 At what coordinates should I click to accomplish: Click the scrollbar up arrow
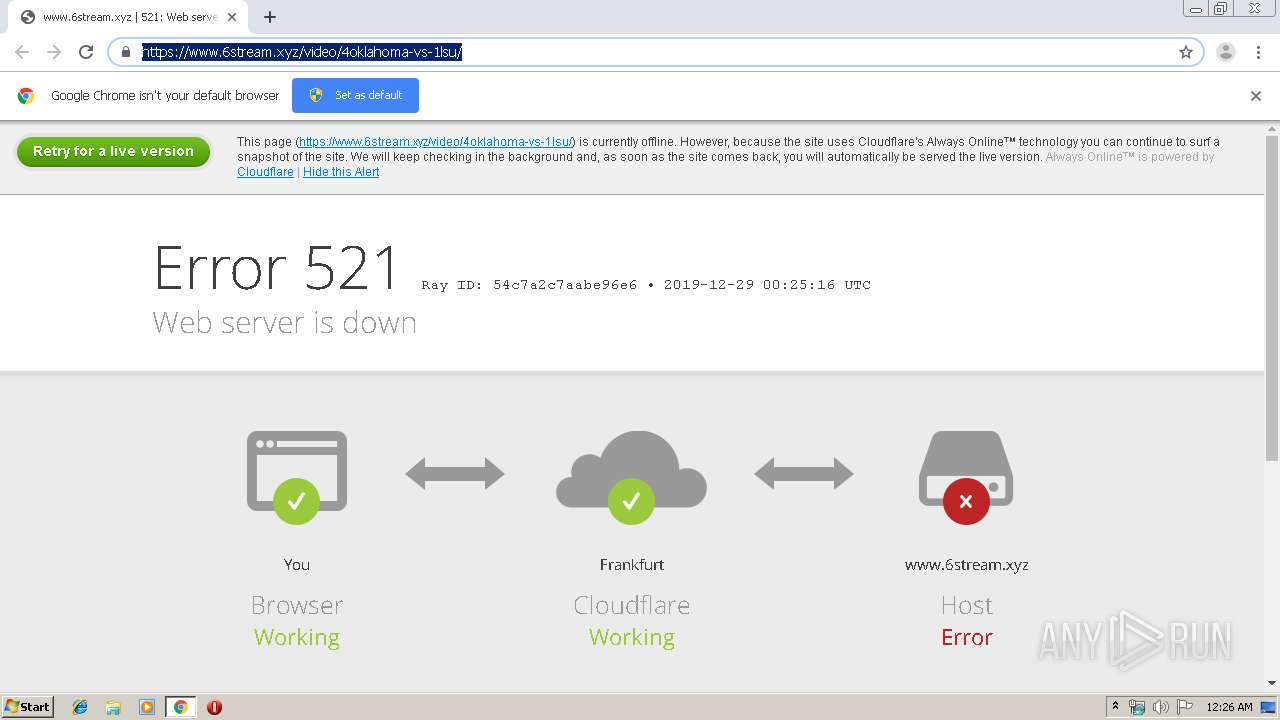(1272, 129)
